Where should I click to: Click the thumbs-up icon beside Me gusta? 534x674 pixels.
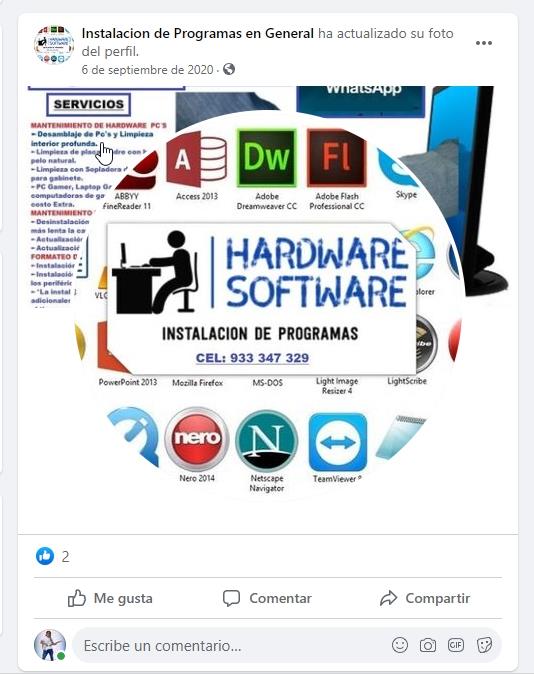pyautogui.click(x=77, y=598)
